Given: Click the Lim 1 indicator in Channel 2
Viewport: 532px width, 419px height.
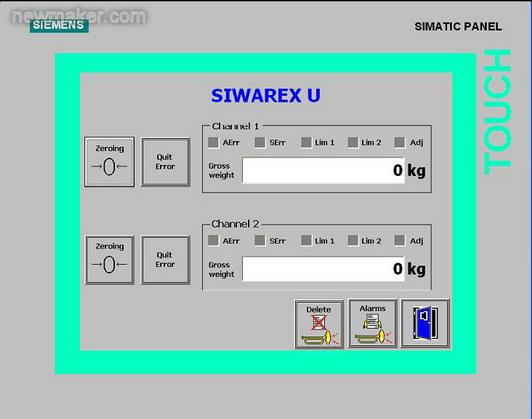Looking at the screenshot, I should pos(306,241).
